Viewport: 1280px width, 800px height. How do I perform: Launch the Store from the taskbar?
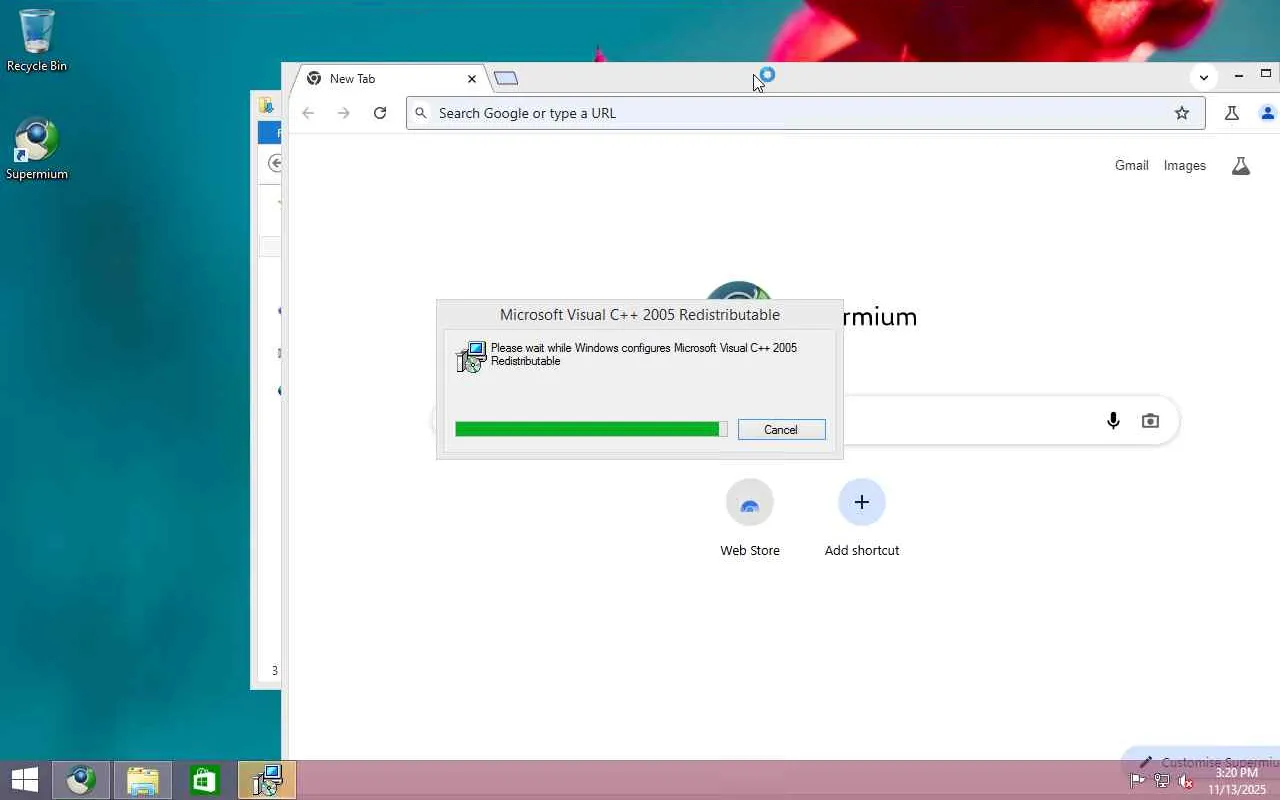click(x=205, y=780)
